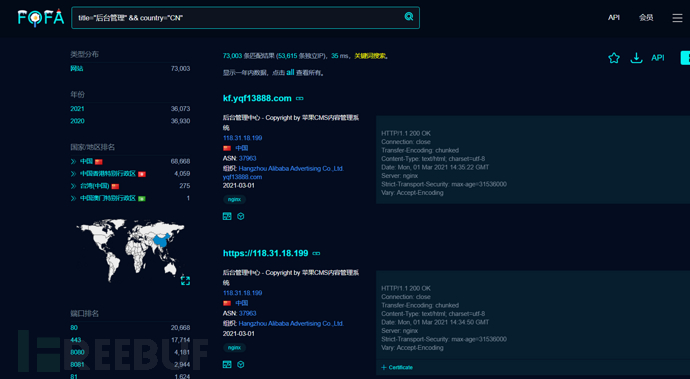Open the hamburger menu icon
The height and width of the screenshot is (379, 690).
pos(677,18)
